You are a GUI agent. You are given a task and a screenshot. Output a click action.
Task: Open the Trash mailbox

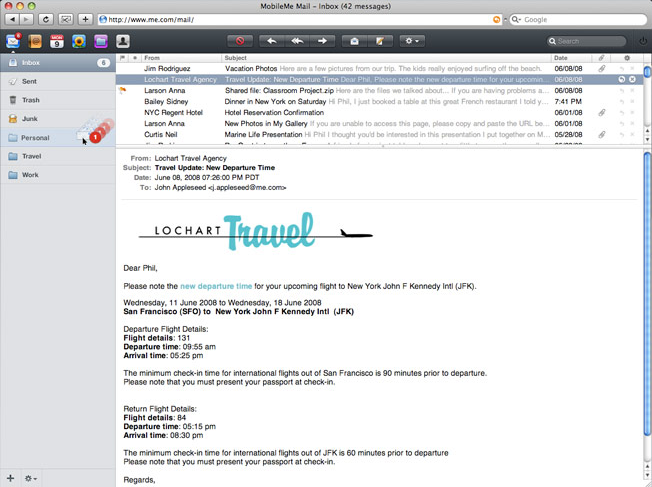58,100
